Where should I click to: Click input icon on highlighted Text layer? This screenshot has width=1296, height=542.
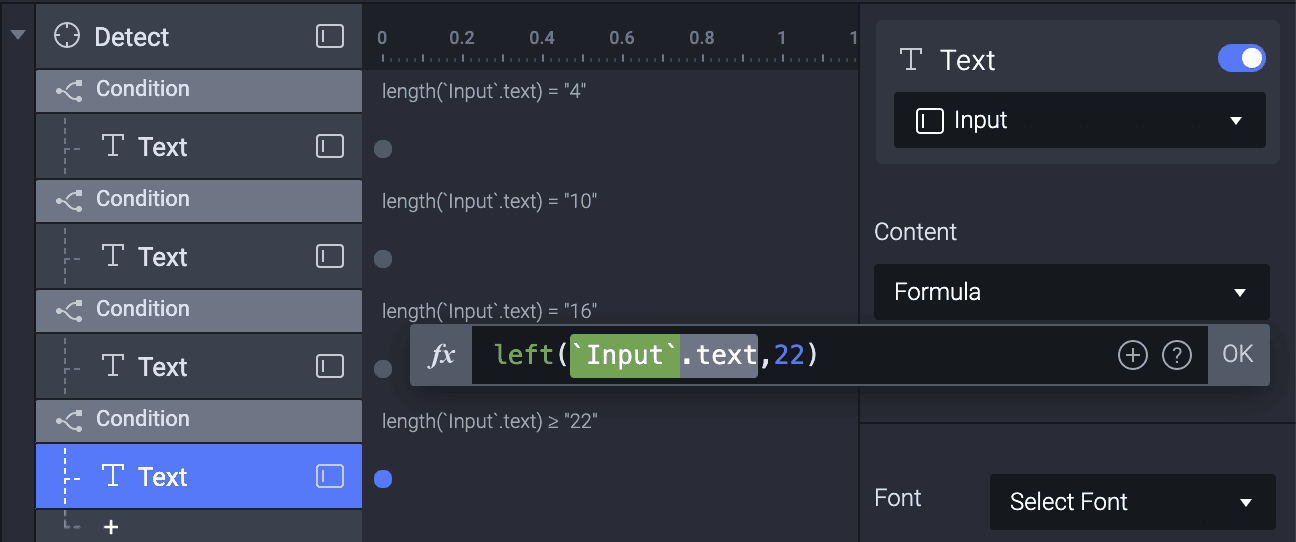tap(330, 477)
